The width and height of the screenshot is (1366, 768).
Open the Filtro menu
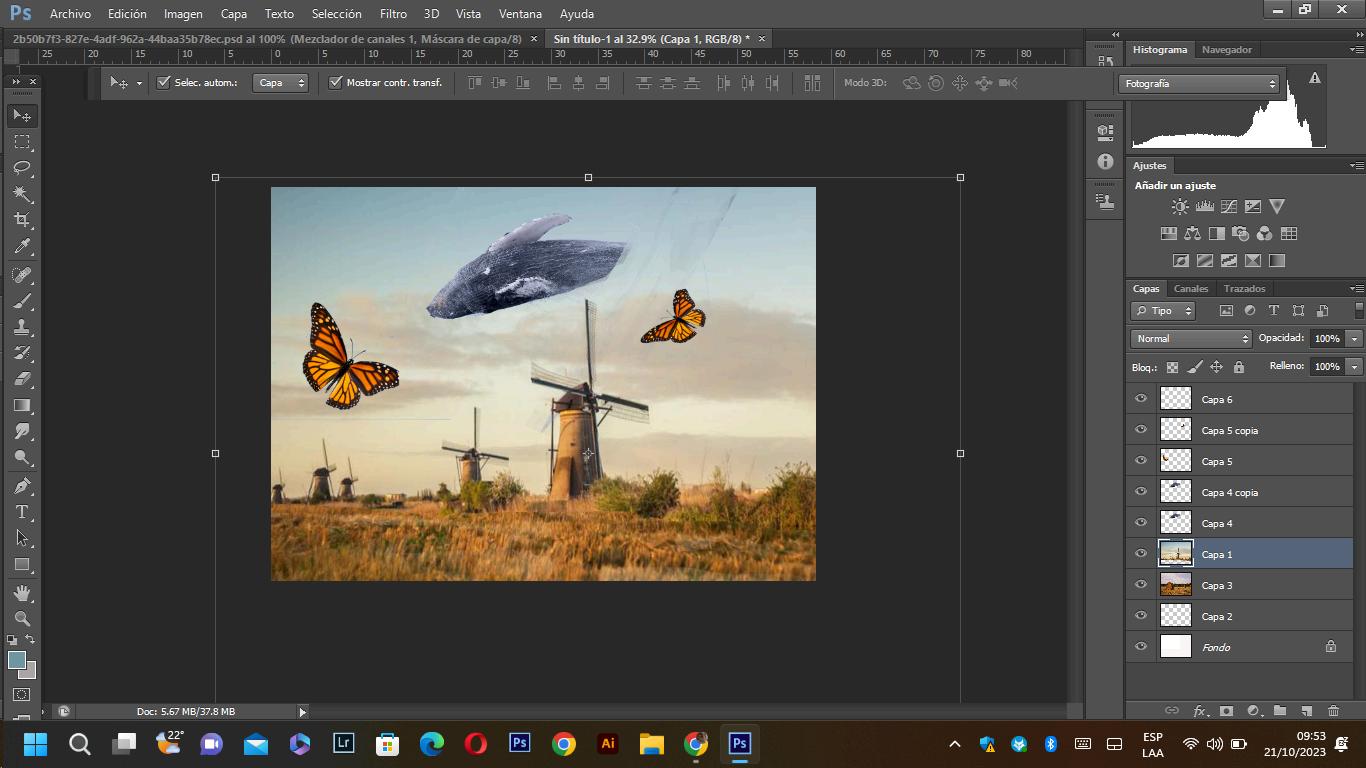(393, 14)
